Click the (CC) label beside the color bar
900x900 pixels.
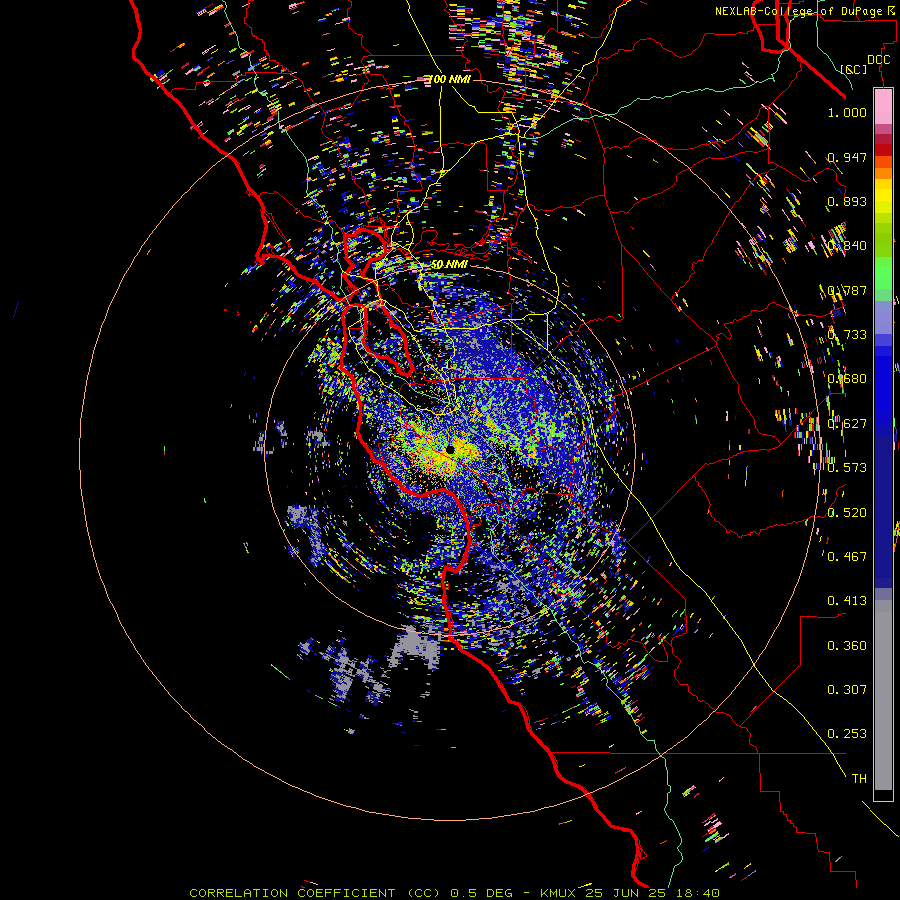pos(854,69)
